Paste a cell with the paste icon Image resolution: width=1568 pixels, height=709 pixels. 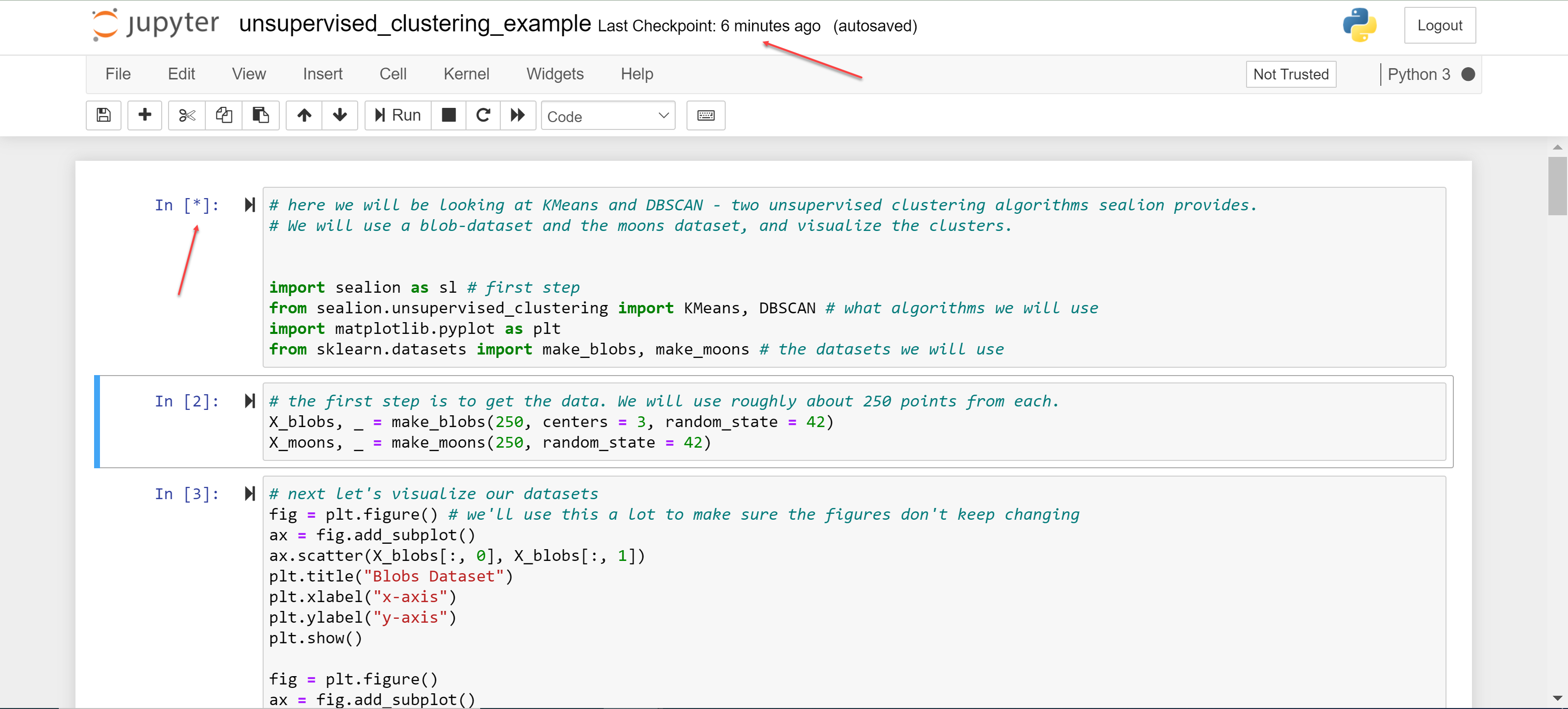(x=261, y=115)
